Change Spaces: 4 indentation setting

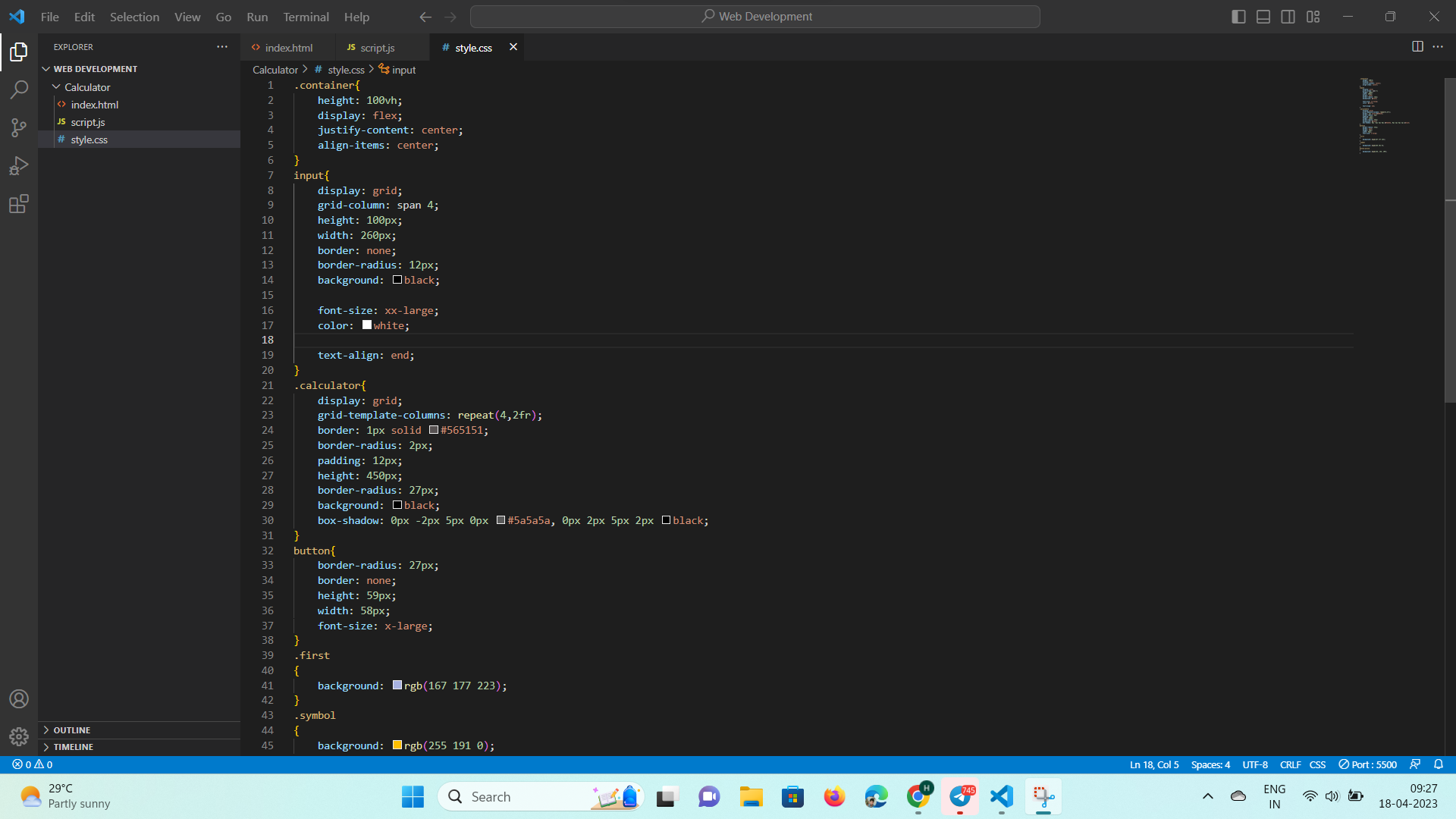click(x=1210, y=764)
